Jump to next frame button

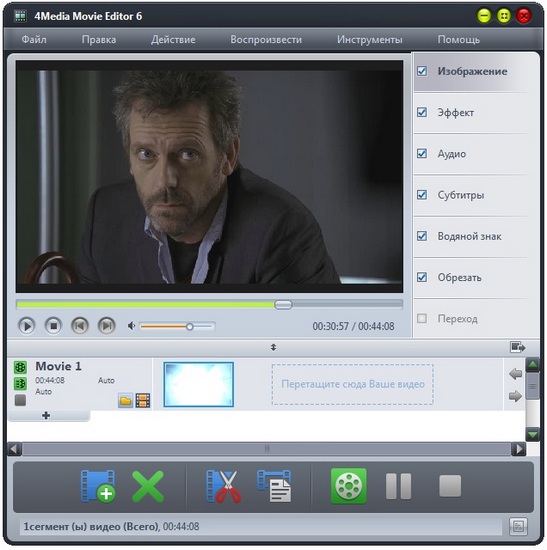click(107, 326)
